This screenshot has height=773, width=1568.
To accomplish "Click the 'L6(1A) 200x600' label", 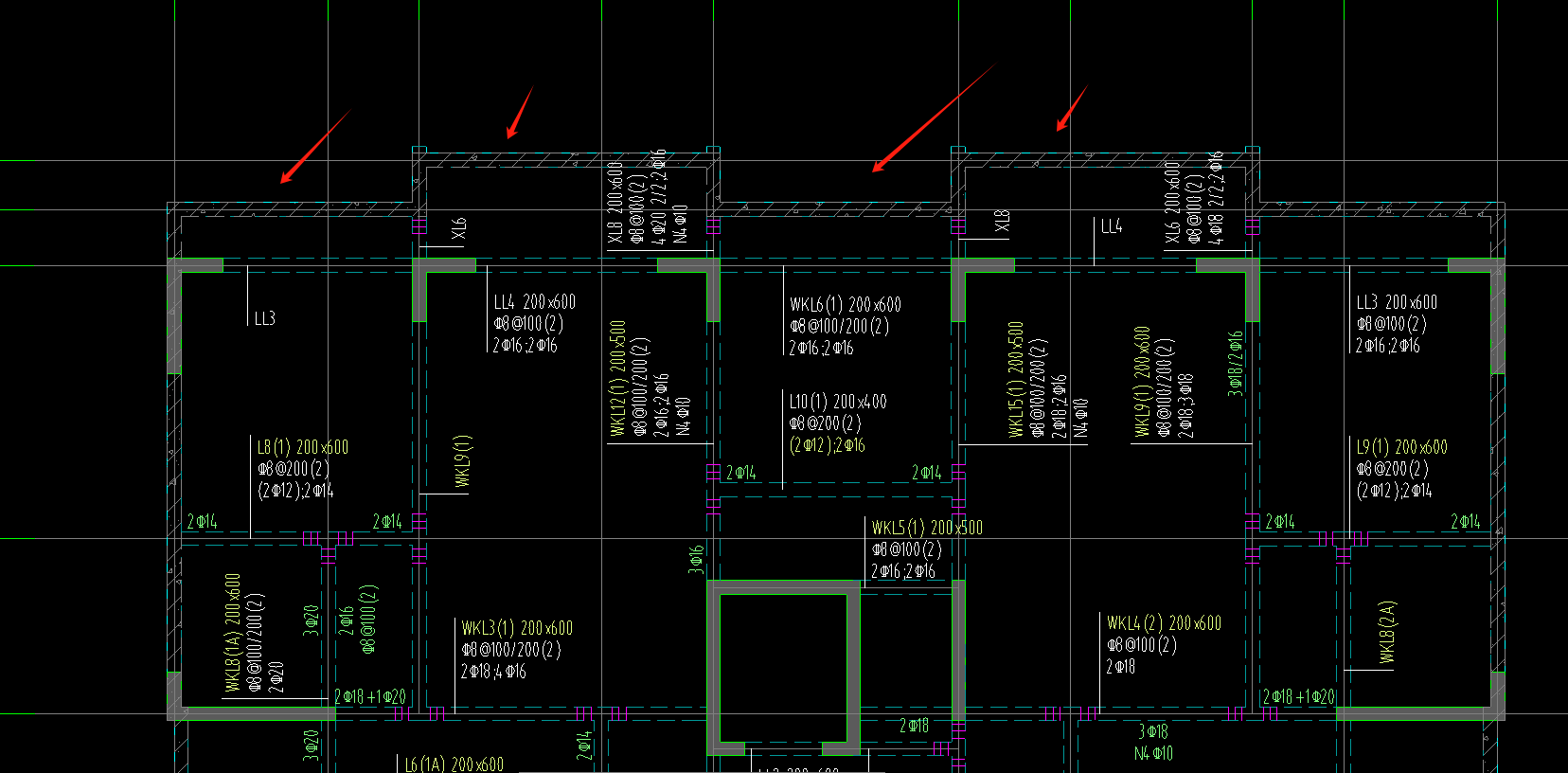I will point(454,764).
